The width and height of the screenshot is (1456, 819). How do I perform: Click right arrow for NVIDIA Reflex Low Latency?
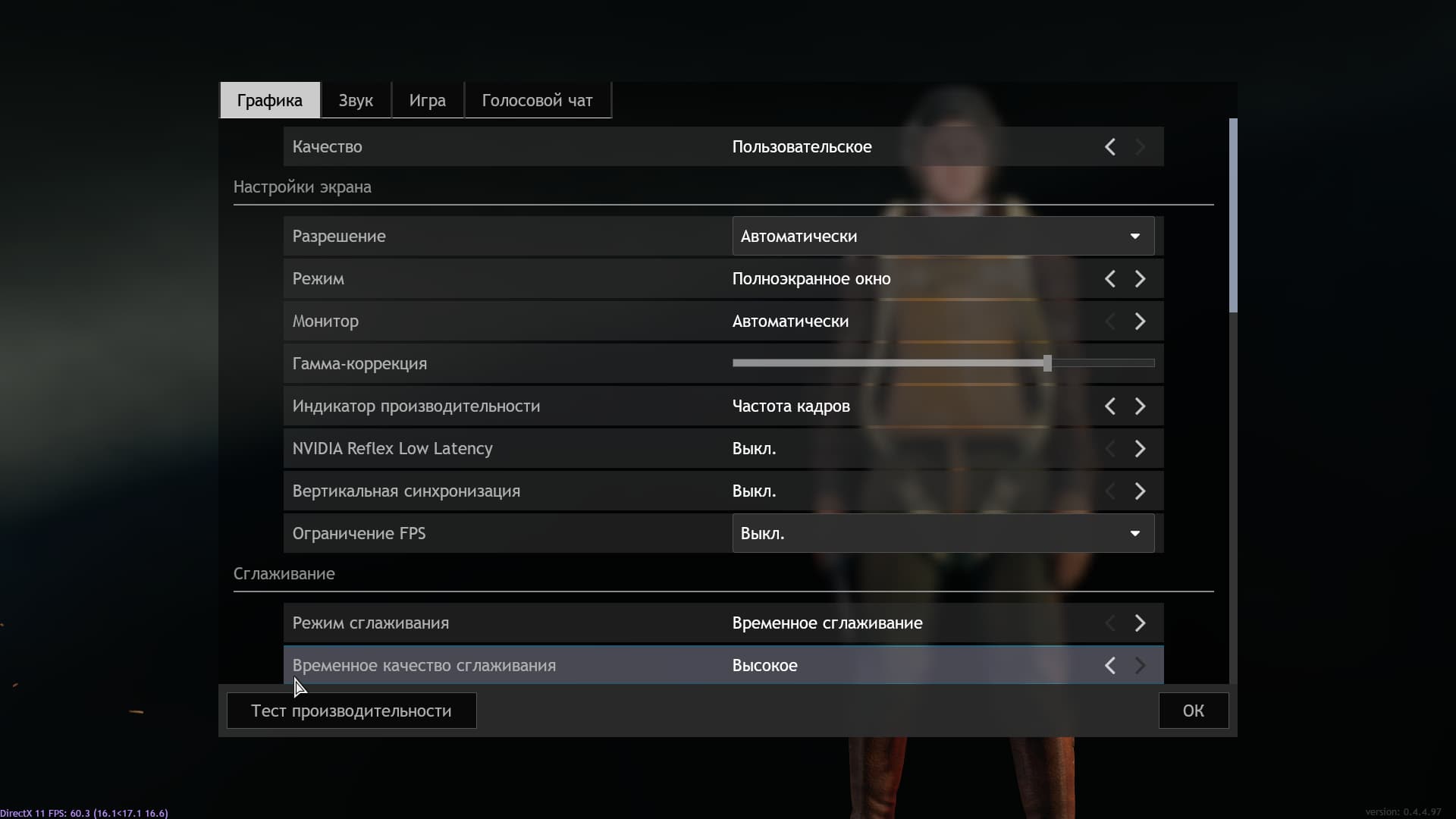1140,448
